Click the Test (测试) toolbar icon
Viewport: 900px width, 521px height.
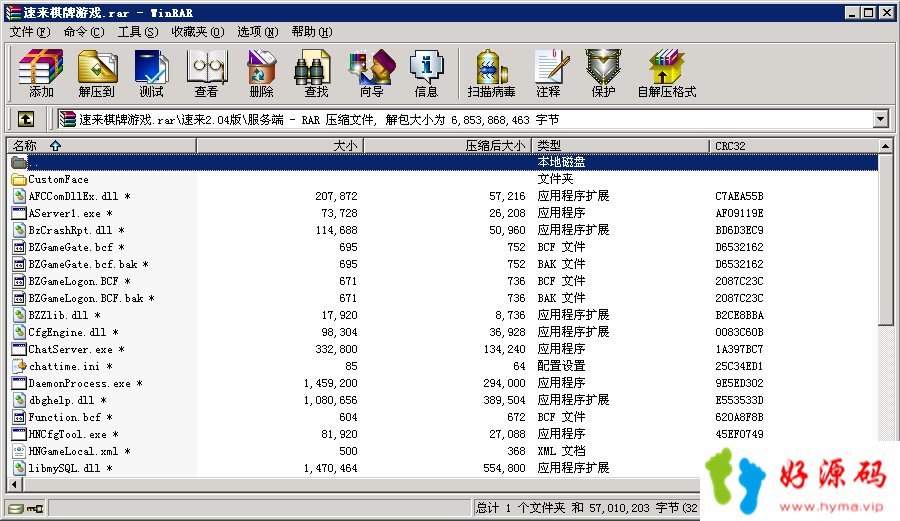tap(151, 73)
